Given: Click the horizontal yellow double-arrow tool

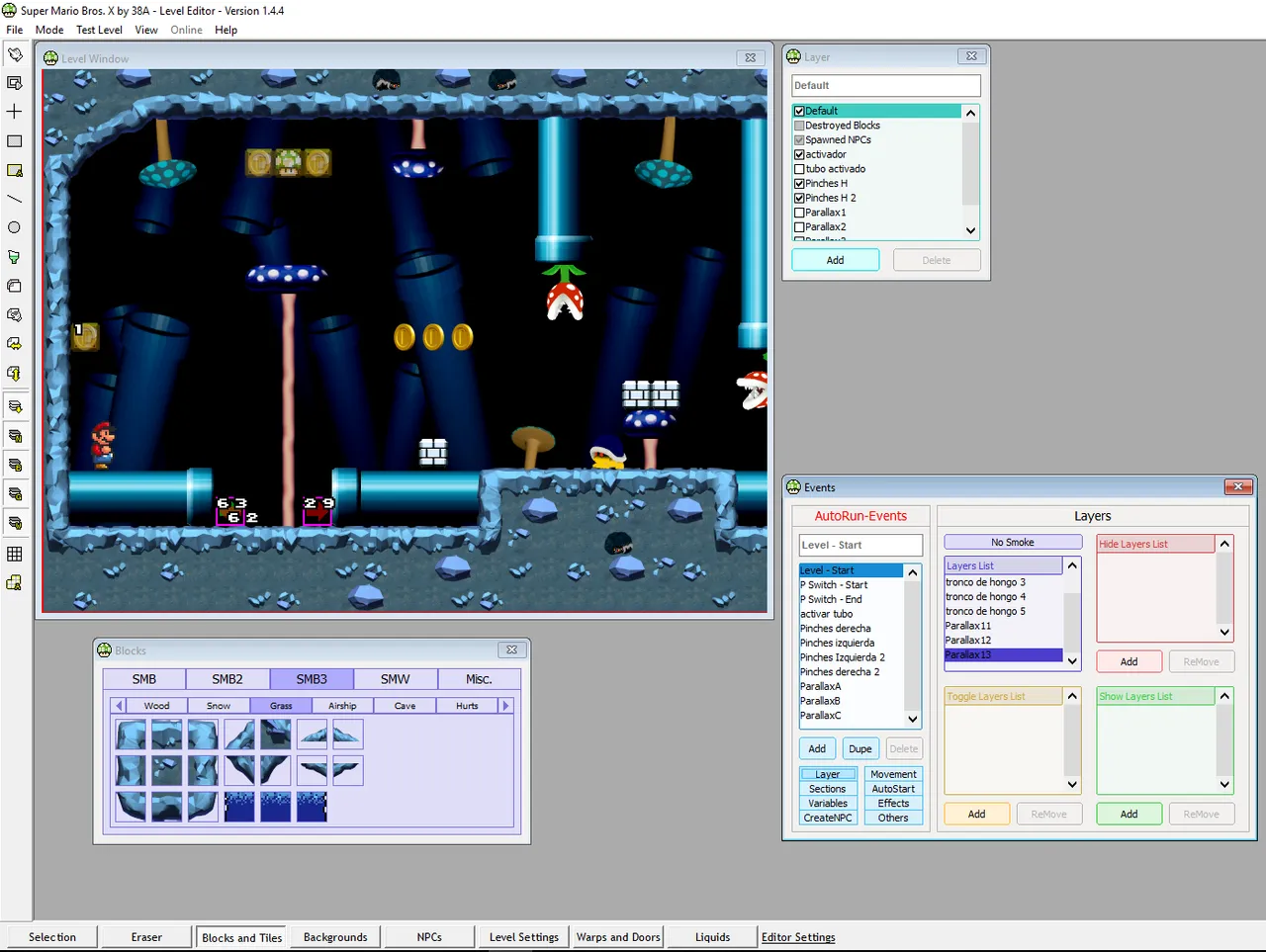Looking at the screenshot, I should [15, 344].
